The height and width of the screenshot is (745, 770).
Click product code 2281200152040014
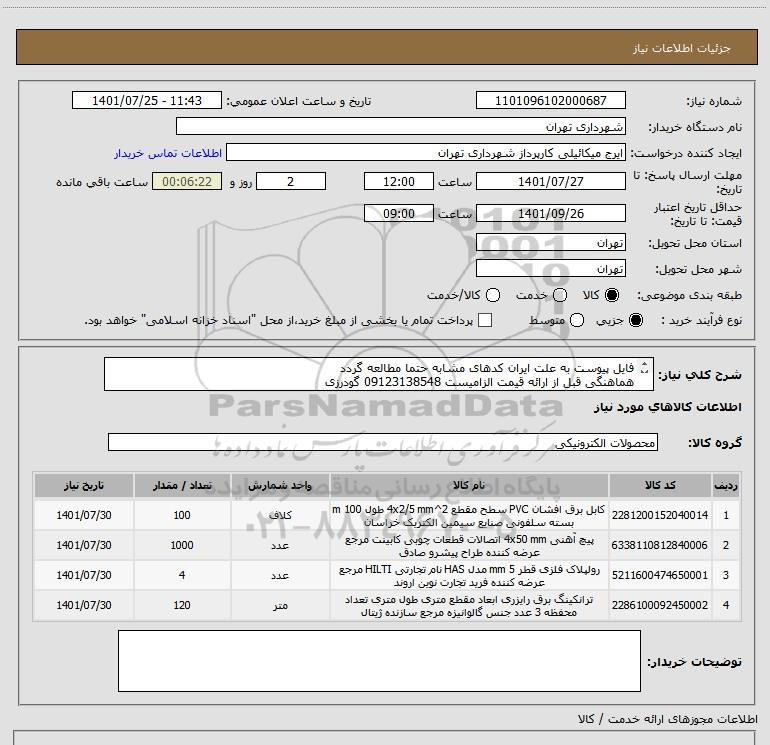coord(660,515)
